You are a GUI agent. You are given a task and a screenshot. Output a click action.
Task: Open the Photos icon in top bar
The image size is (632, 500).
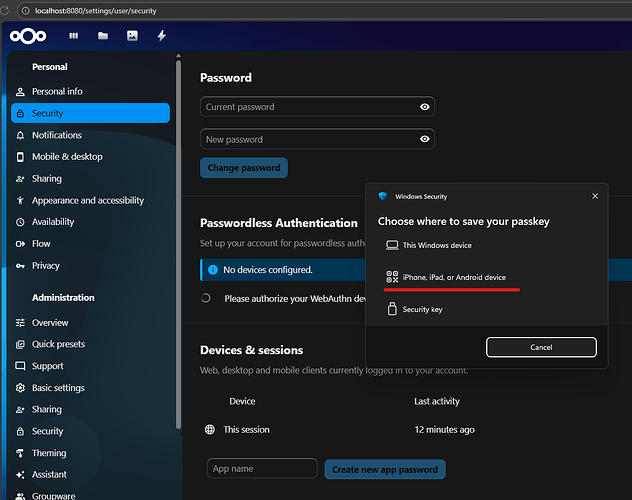click(x=132, y=36)
